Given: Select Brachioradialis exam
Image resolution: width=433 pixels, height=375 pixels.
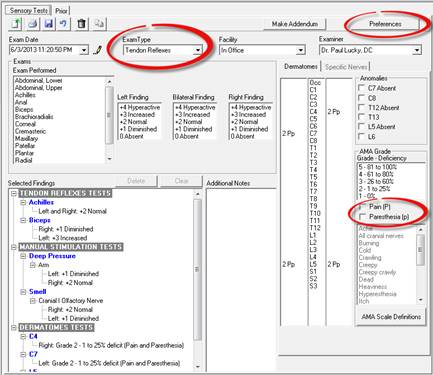Looking at the screenshot, I should click(x=34, y=117).
